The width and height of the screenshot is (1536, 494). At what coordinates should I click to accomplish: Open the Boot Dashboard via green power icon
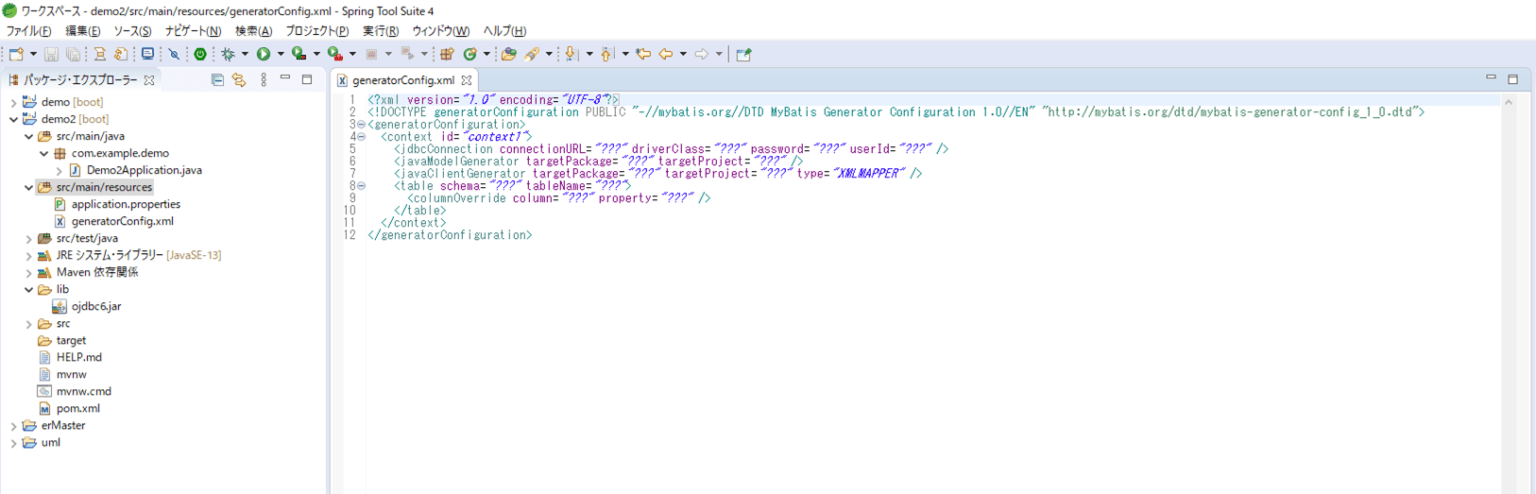tap(200, 54)
